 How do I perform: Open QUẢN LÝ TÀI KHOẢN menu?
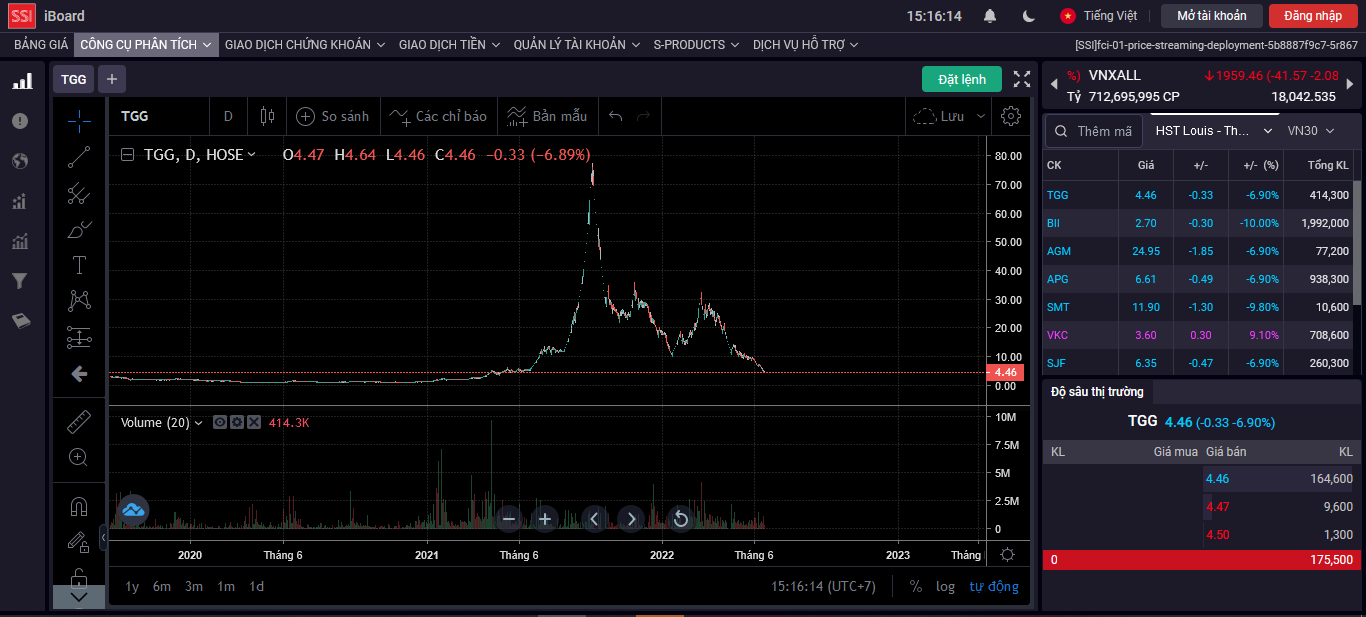click(x=577, y=45)
